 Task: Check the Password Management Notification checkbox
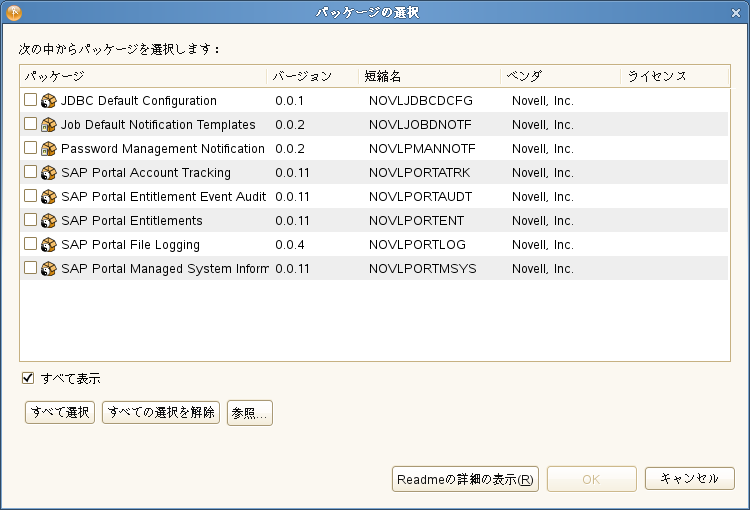click(30, 147)
